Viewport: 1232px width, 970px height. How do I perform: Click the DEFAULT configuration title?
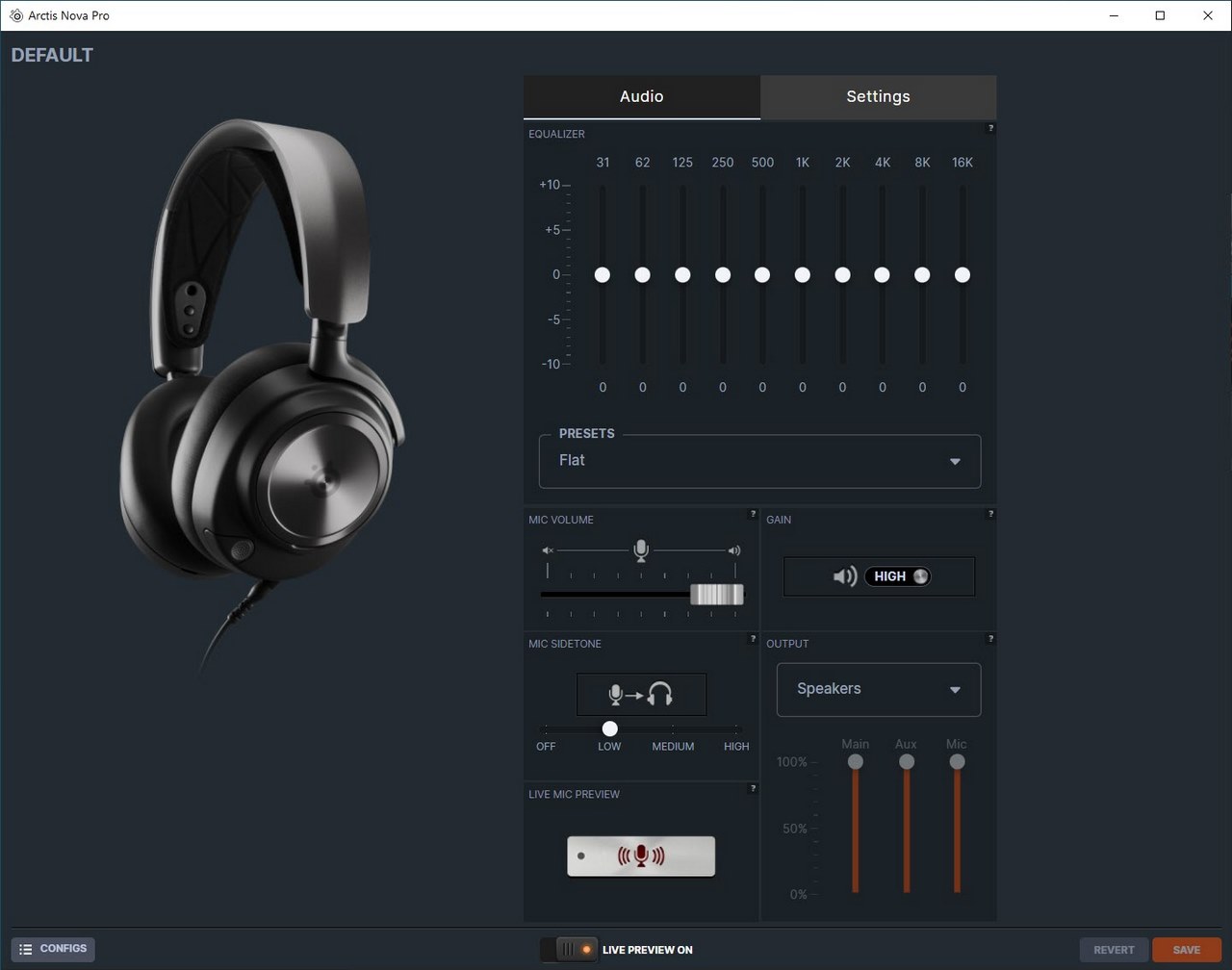pyautogui.click(x=52, y=55)
